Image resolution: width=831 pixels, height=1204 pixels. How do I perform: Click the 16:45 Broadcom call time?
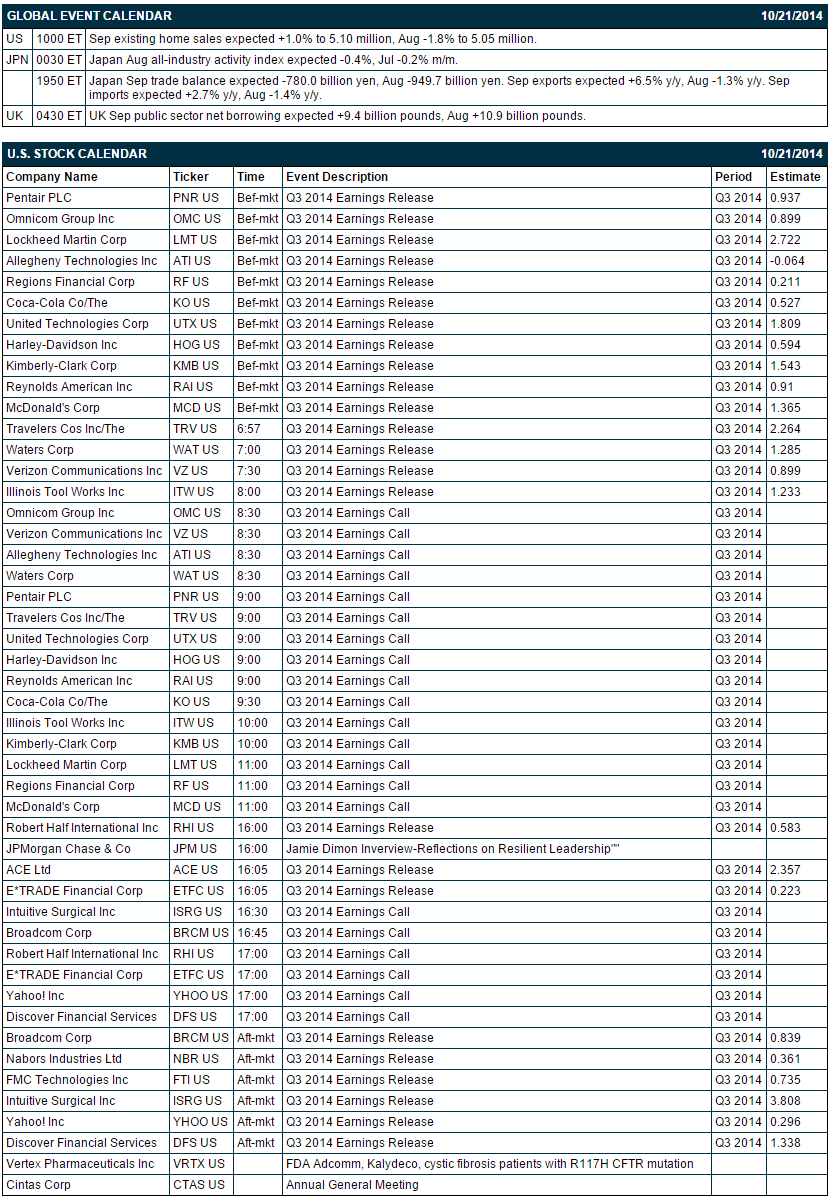tap(252, 933)
